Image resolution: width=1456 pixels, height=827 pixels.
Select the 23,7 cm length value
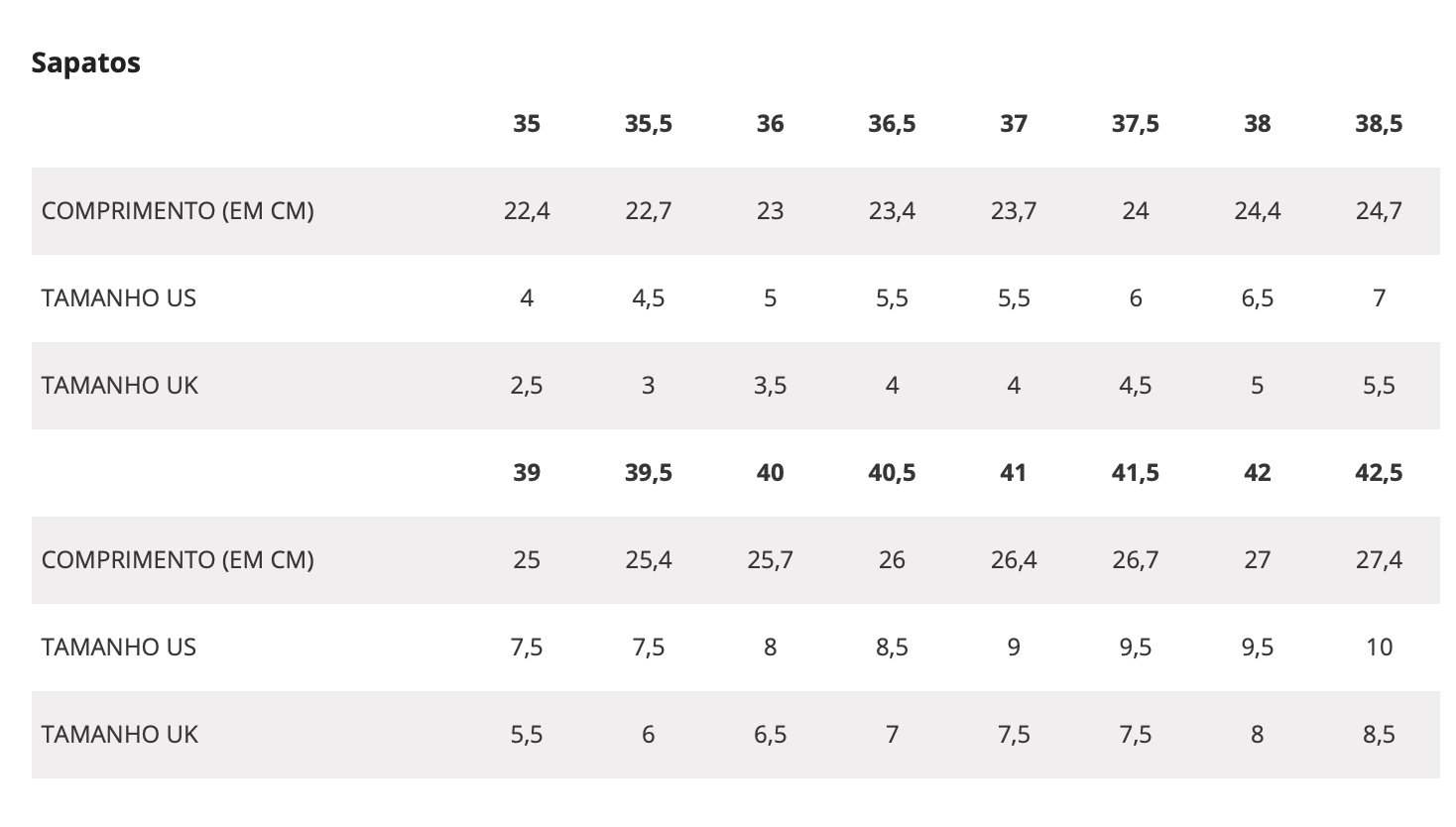click(1014, 211)
